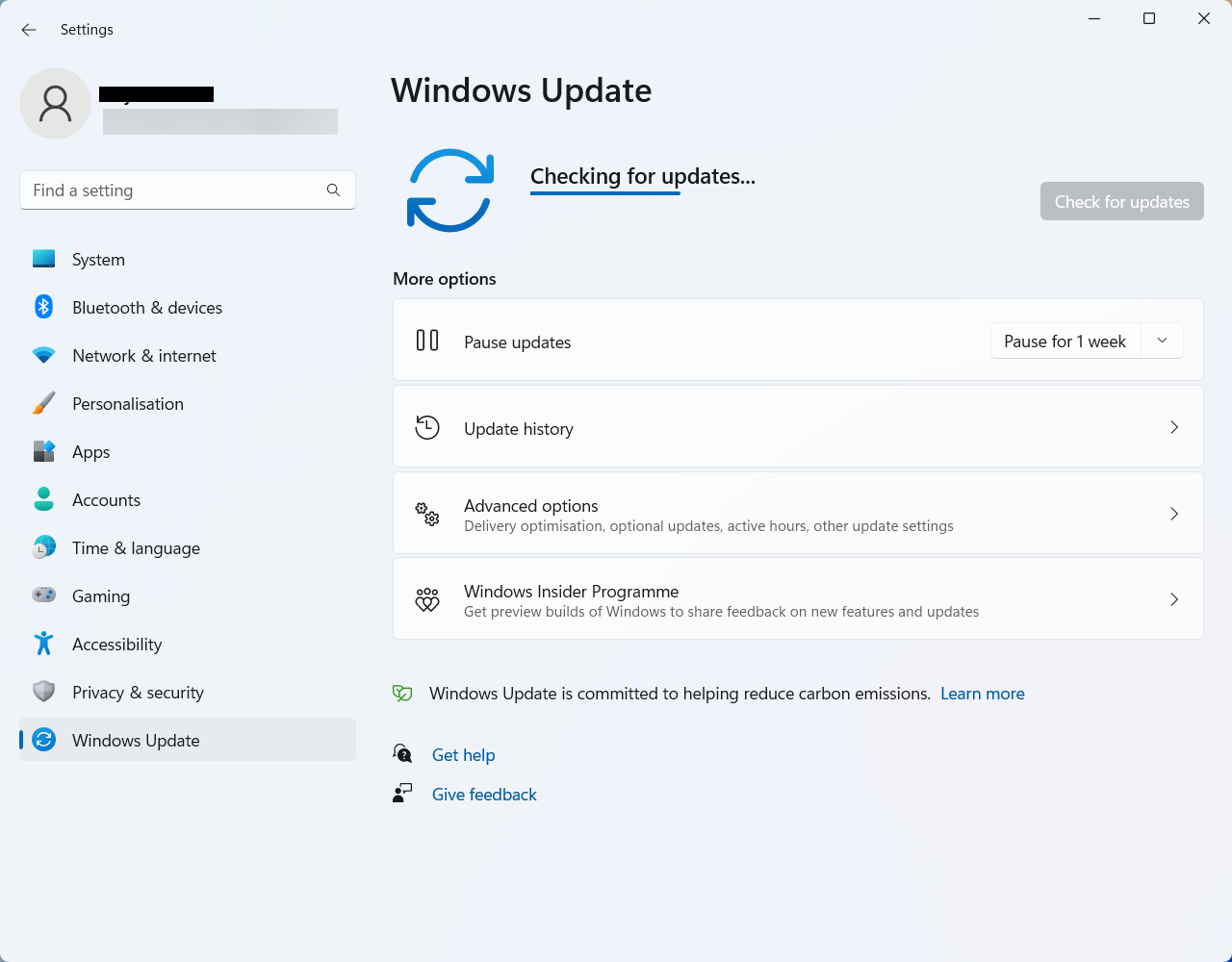Go to Bluetooth & devices
Image resolution: width=1232 pixels, height=962 pixels.
coord(188,307)
